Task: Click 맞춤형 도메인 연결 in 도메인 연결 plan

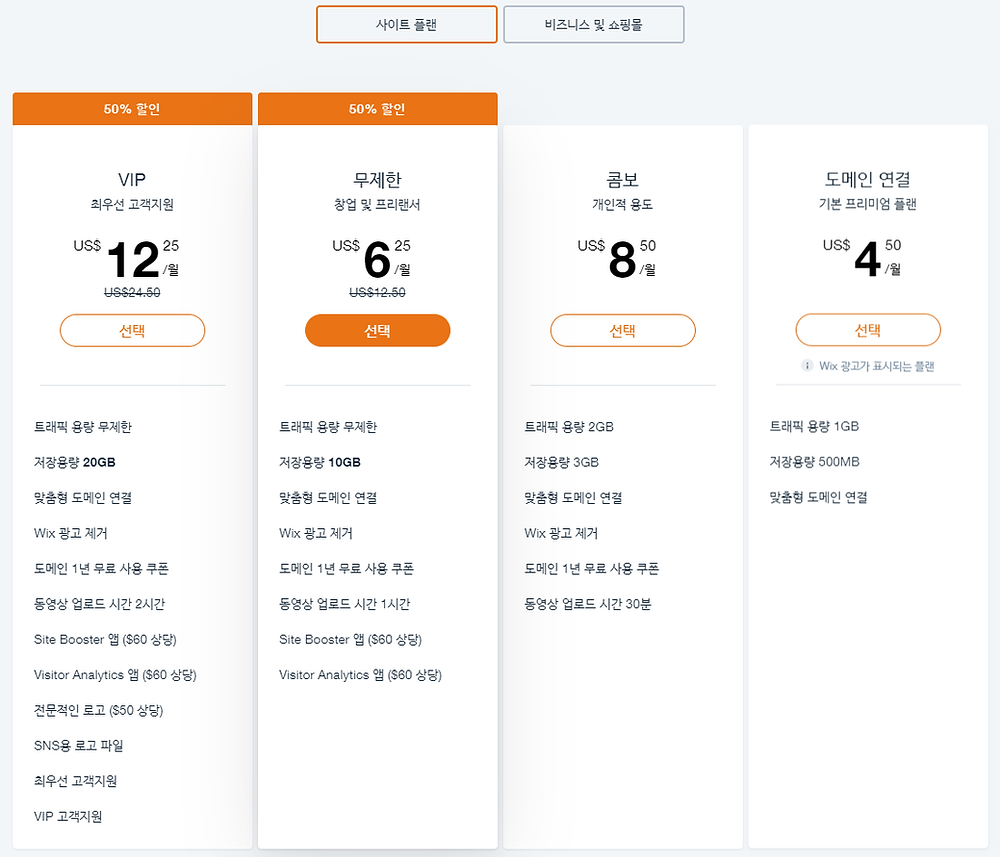Action: click(x=818, y=497)
